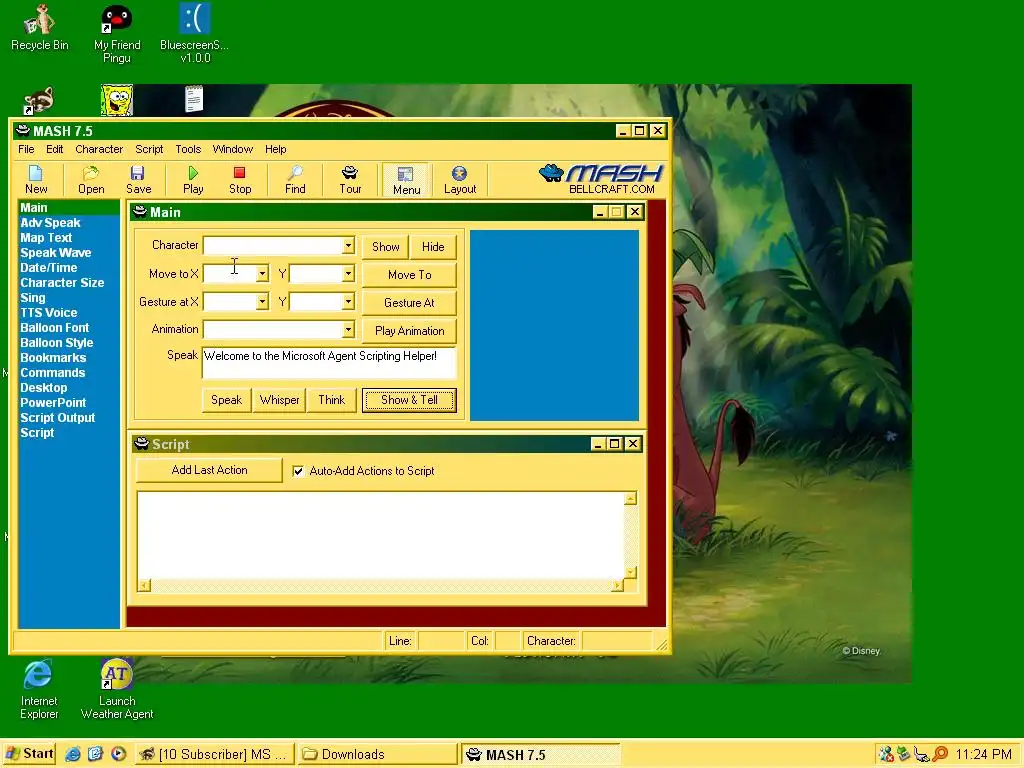Click Internet Explorer quick launch icon
Viewport: 1024px width, 768px height.
point(72,754)
